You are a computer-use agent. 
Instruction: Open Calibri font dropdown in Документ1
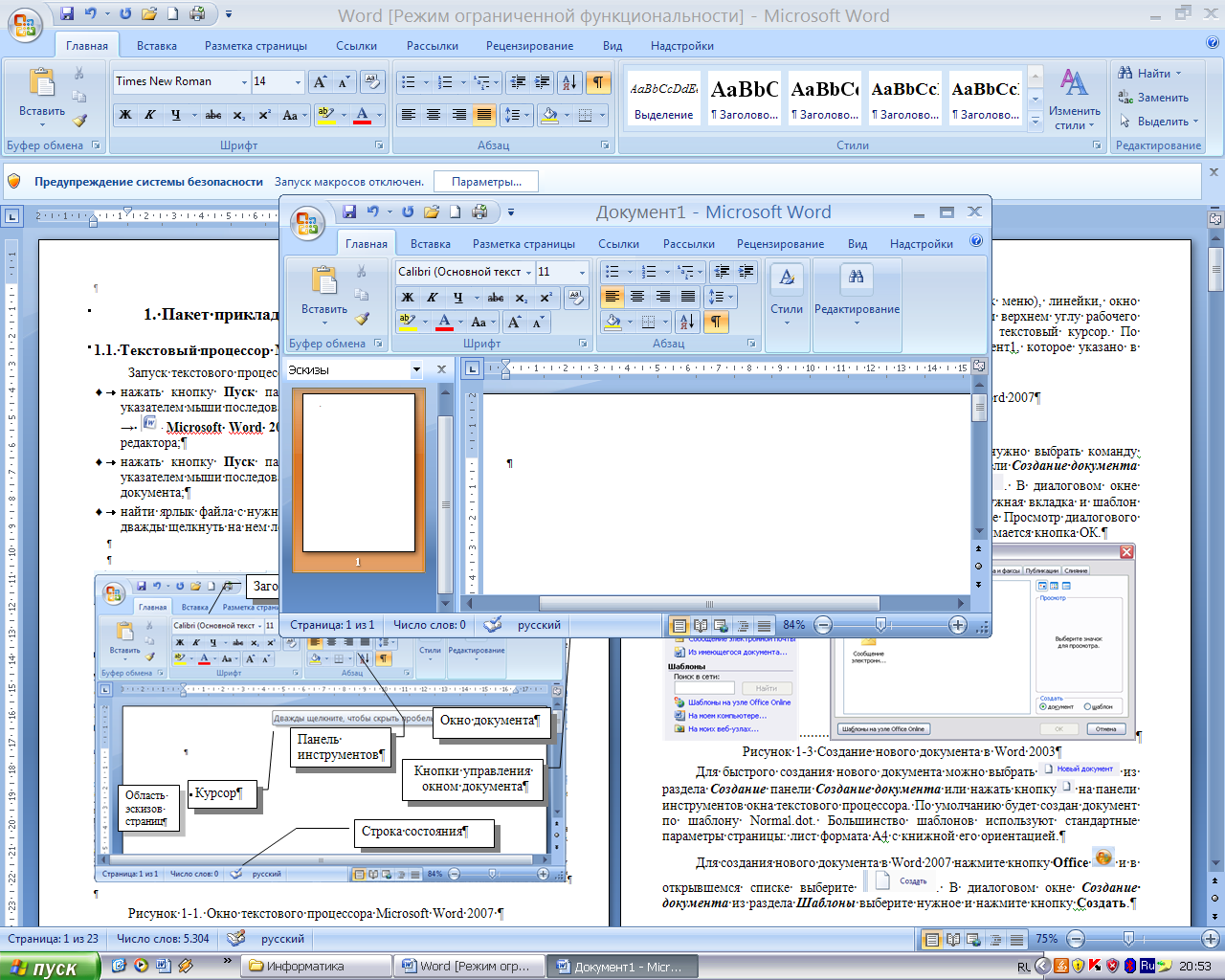pyautogui.click(x=528, y=273)
